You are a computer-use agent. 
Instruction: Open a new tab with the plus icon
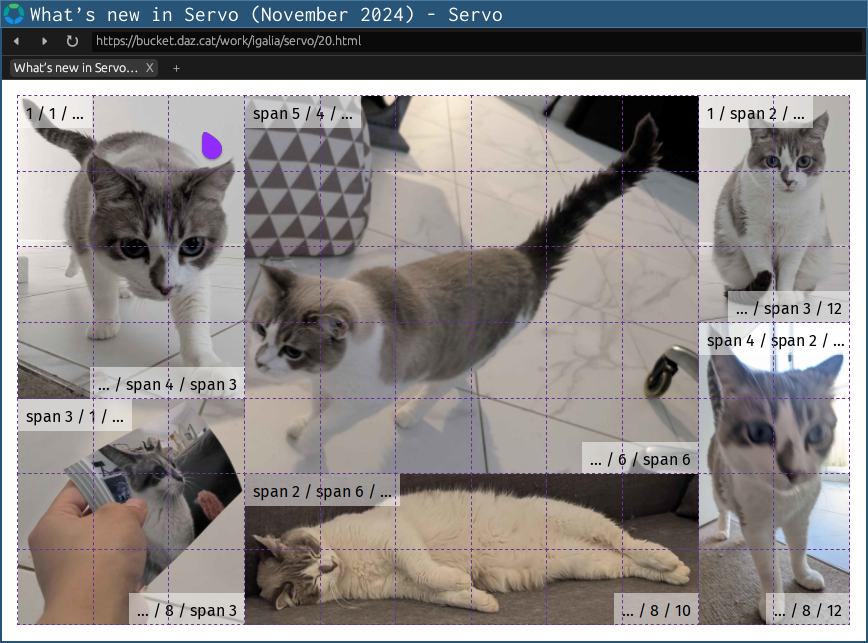click(176, 68)
